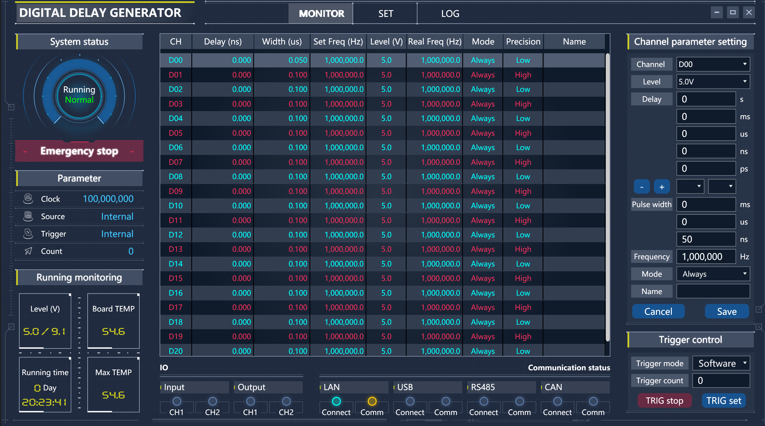Click the USB Connect indicator light
765x426 pixels.
(410, 401)
